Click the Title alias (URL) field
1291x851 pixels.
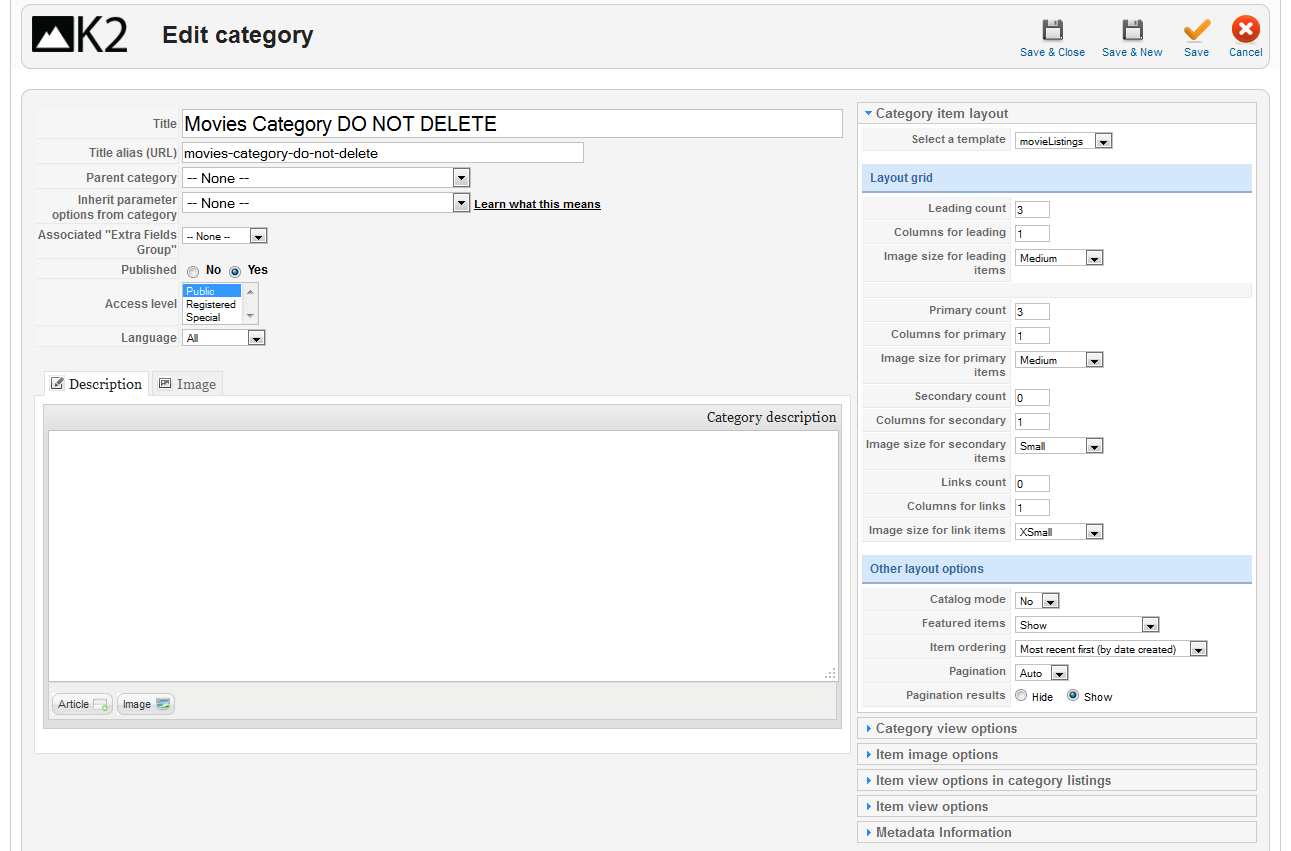(x=382, y=153)
